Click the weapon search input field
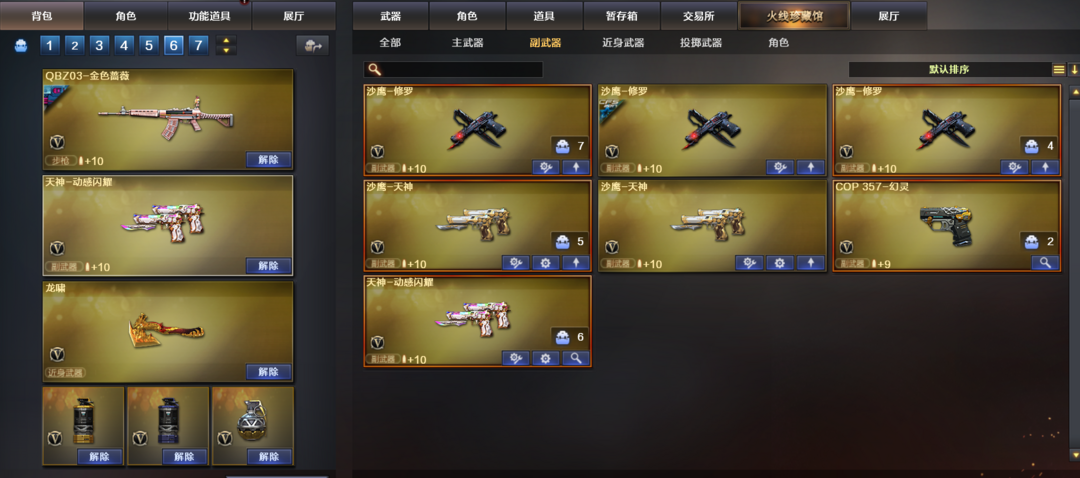Screen dimensions: 1080x478 coord(453,70)
